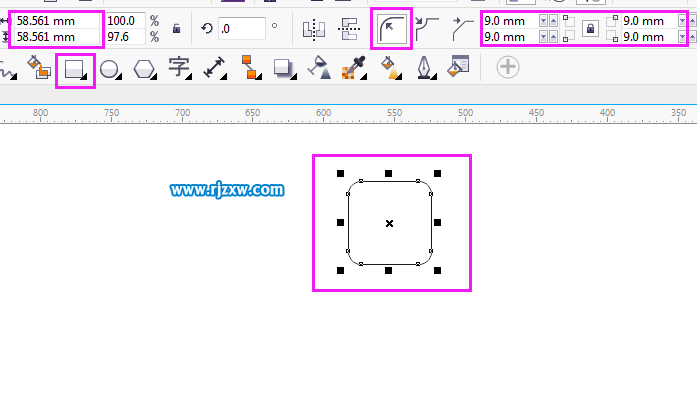Toggle the Edit Corners Together lock
Screen dimensions: 697x396
pyautogui.click(x=590, y=29)
